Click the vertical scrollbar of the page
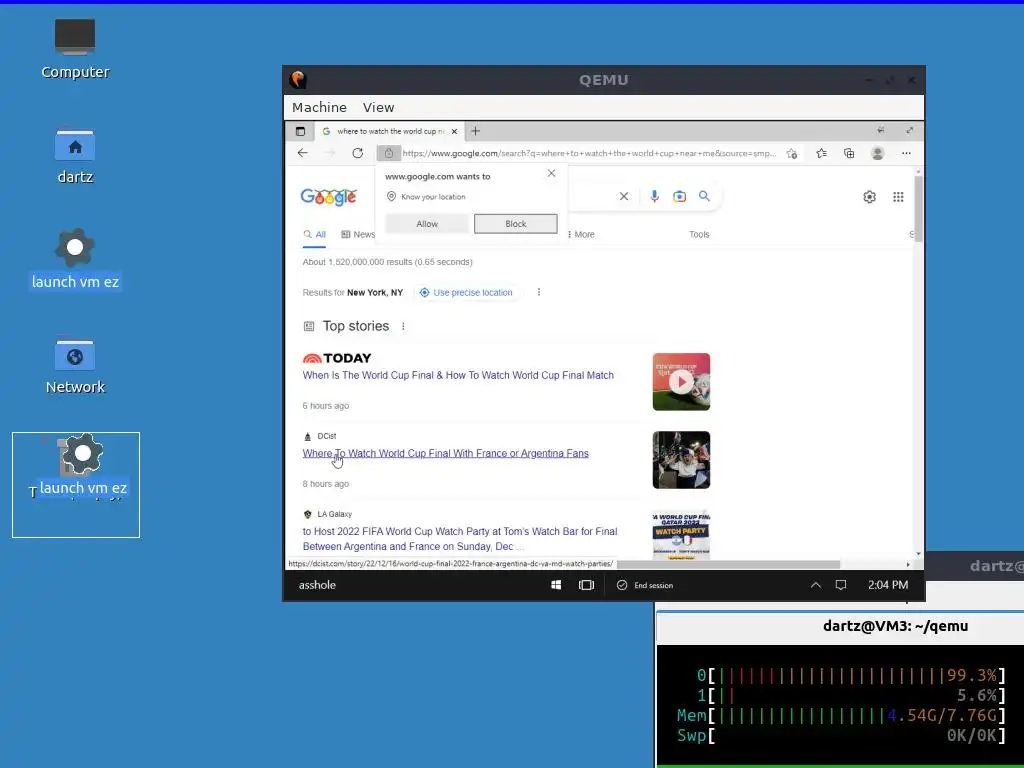This screenshot has width=1024, height=768. point(918,209)
